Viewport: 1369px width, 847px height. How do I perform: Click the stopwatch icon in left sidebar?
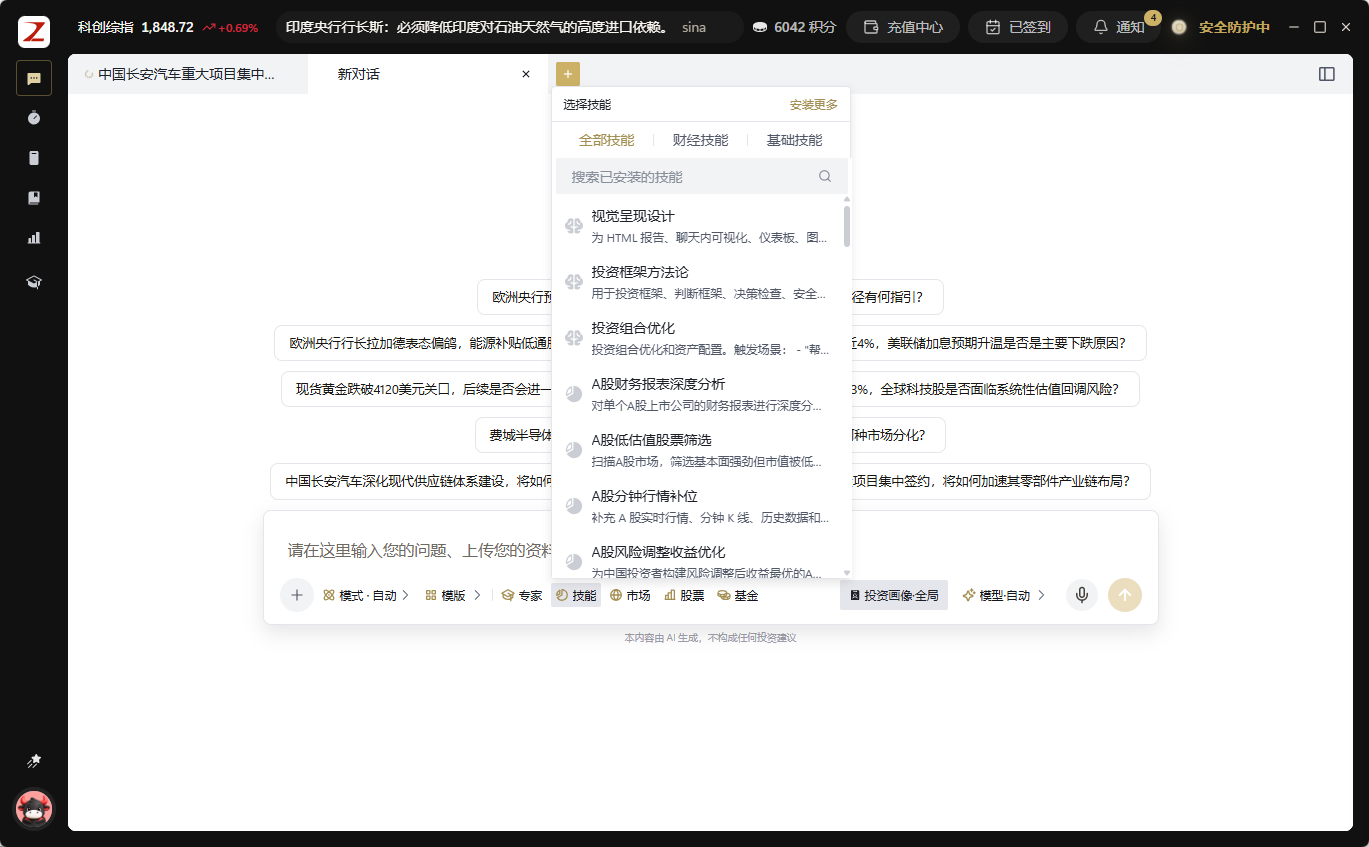(x=34, y=118)
